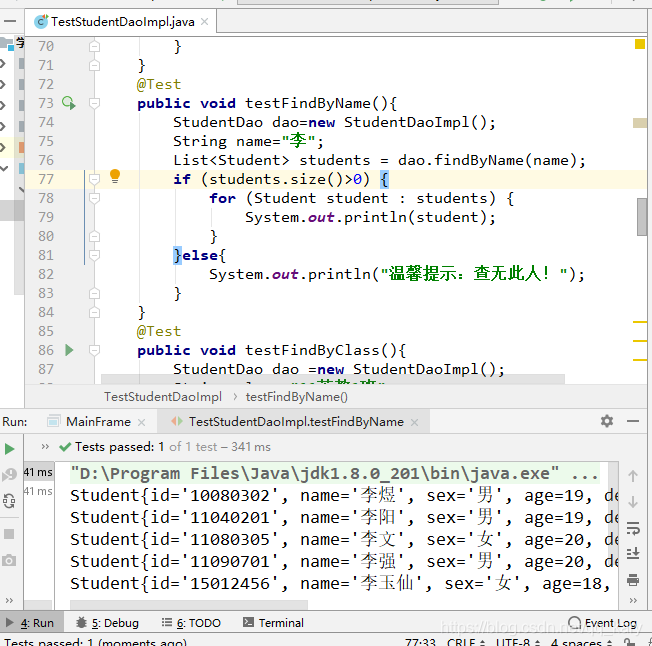Click the editor horizontal scrollbar
The height and width of the screenshot is (646, 652).
coord(333,379)
